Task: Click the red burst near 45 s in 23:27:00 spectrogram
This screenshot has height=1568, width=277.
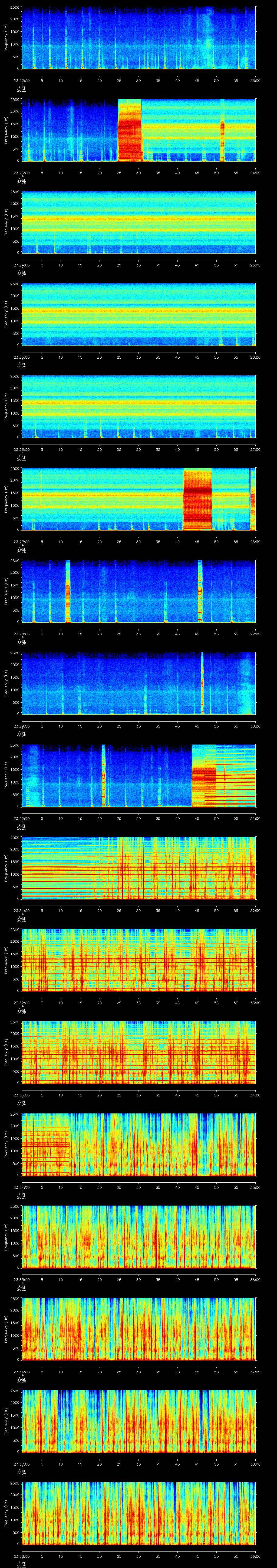Action: point(197,499)
